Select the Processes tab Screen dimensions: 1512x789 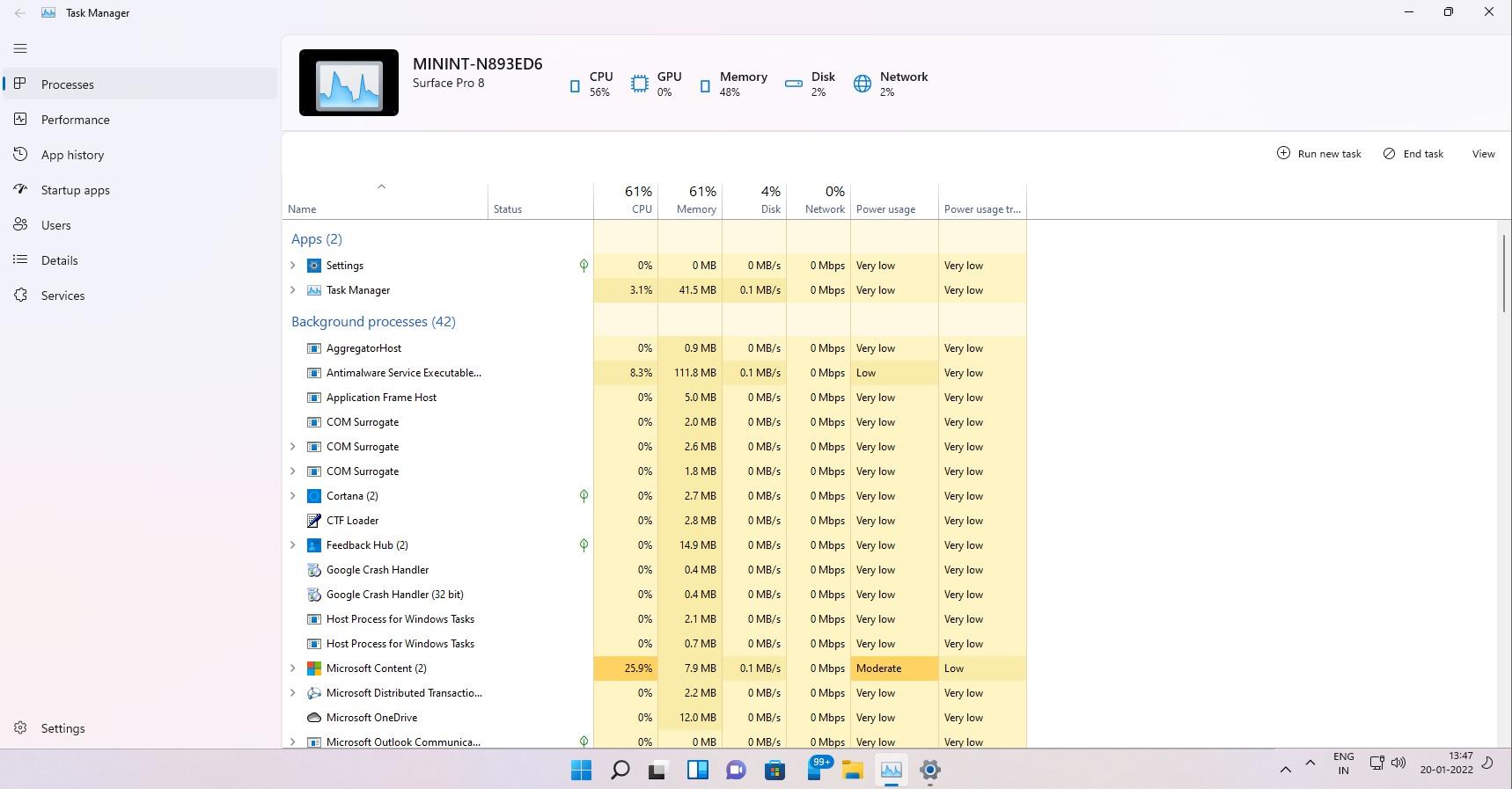tap(67, 84)
